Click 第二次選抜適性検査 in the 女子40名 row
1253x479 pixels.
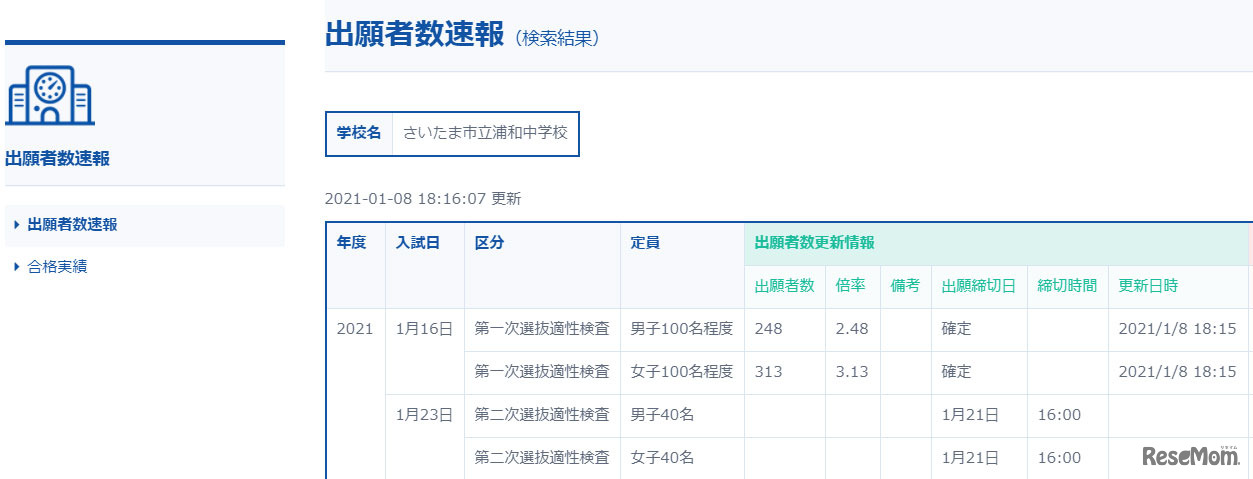(x=542, y=457)
